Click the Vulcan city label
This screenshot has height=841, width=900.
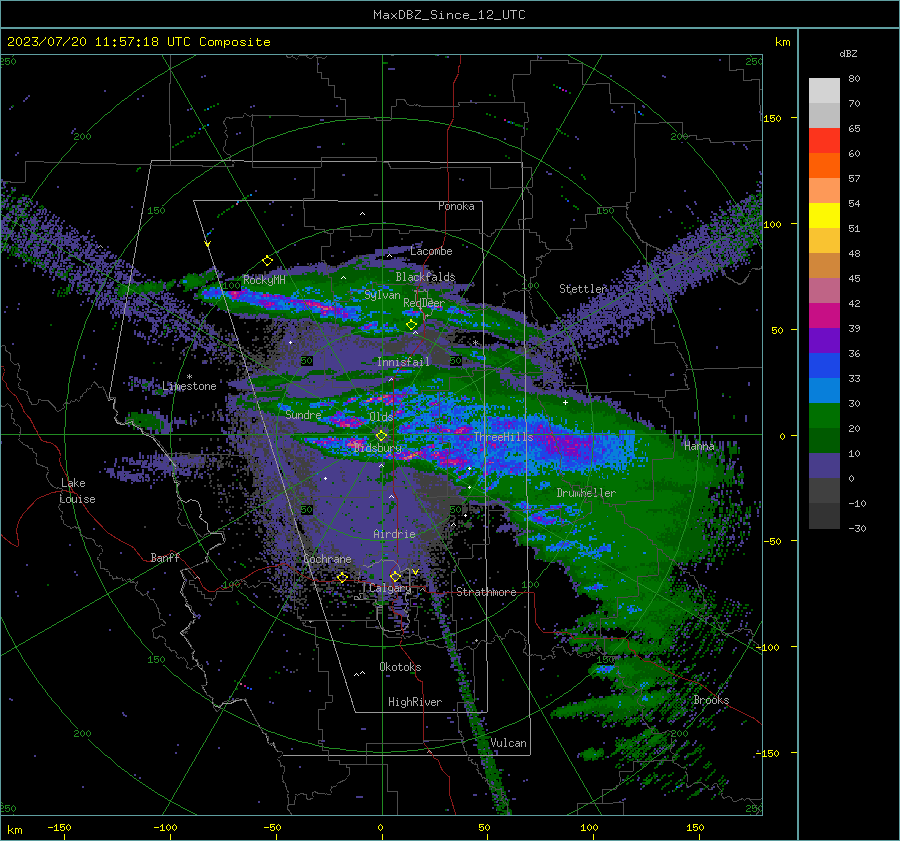click(509, 743)
